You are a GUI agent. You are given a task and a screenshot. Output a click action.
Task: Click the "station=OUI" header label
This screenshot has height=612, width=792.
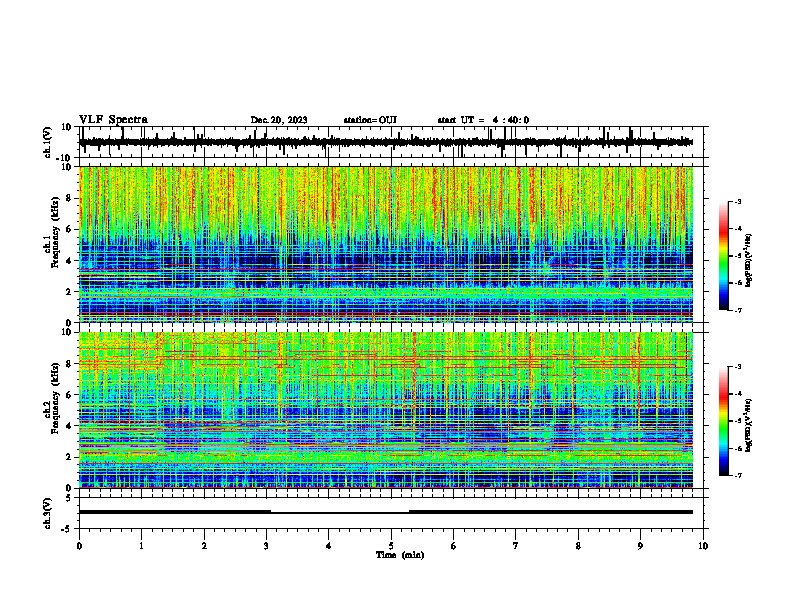(370, 120)
